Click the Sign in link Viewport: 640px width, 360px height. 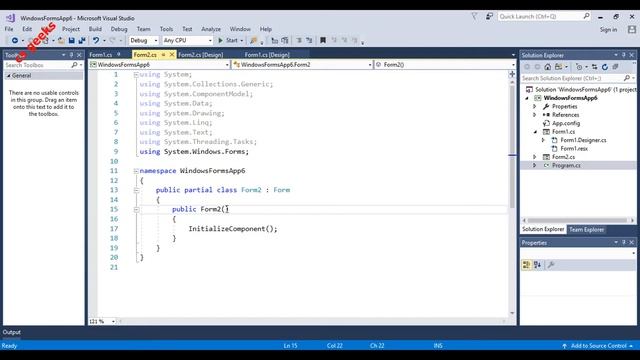point(608,29)
